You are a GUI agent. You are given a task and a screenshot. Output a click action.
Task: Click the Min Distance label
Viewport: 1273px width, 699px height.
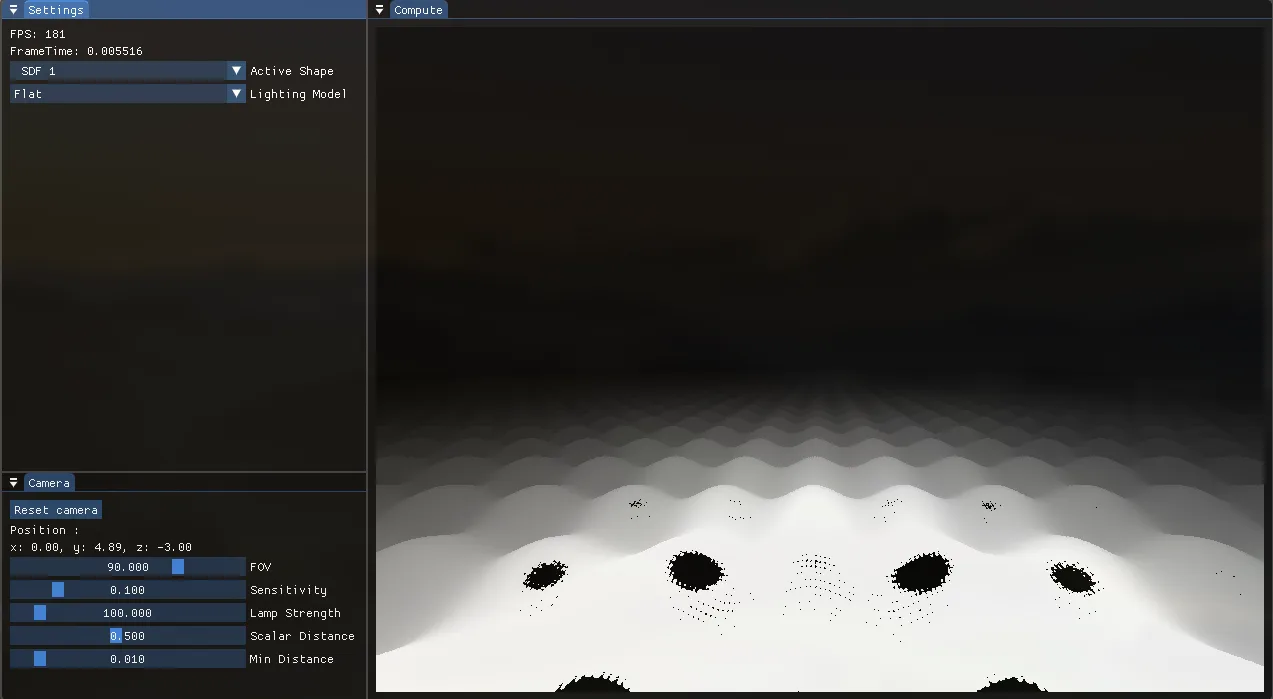[x=292, y=659]
